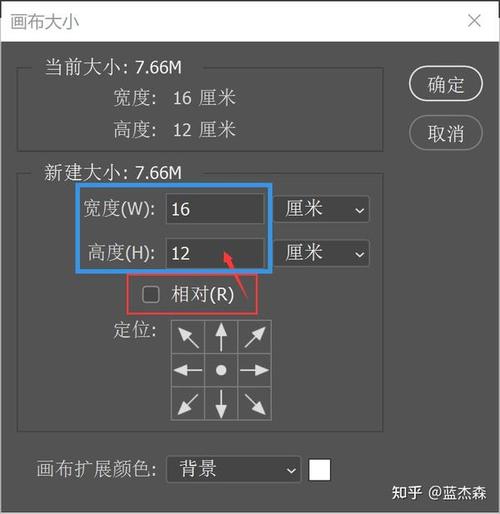Anchor canvas to the bottom-right arrow
The width and height of the screenshot is (500, 514).
click(254, 403)
